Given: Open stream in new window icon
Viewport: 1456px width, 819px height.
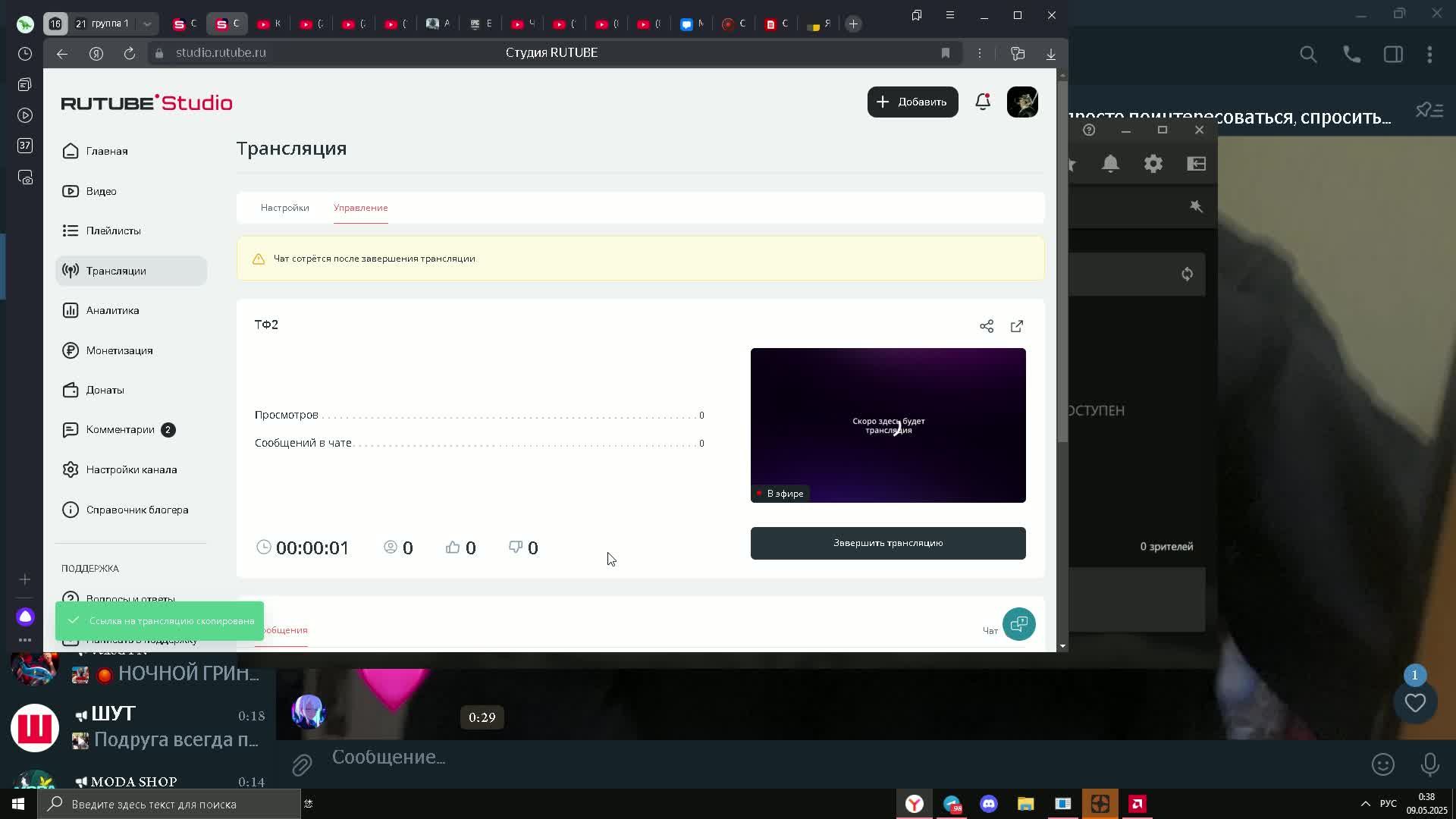Looking at the screenshot, I should [1017, 326].
